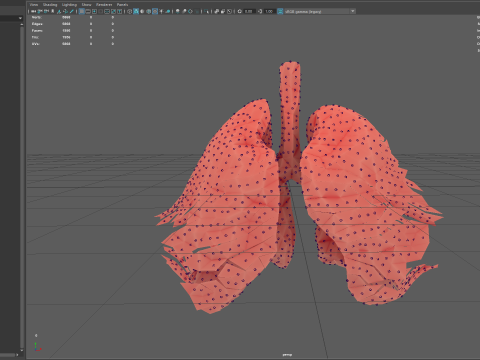Switch viewport to Wireframe shading
480x360 pixels.
130,11
